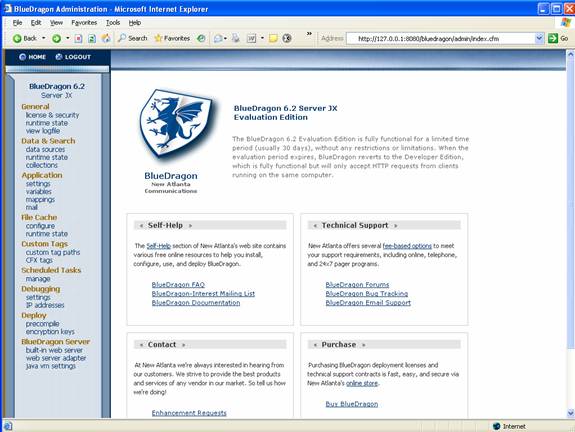Image resolution: width=575 pixels, height=432 pixels.
Task: Click the Back navigation button
Action: point(25,38)
